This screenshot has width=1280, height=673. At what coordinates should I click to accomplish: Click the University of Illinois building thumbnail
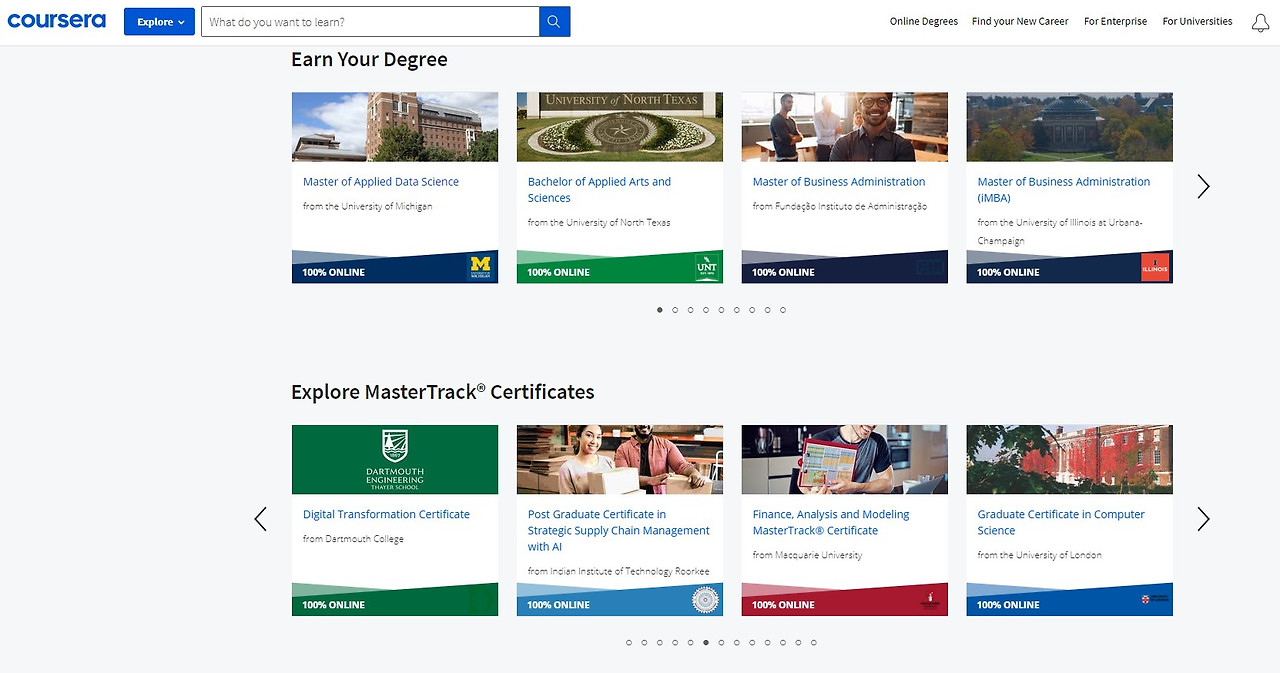1070,127
